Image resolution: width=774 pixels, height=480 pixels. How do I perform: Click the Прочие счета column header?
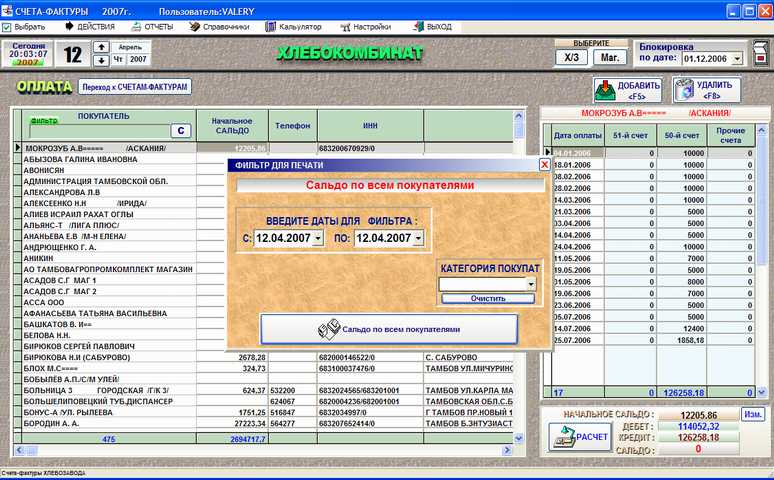click(x=731, y=135)
